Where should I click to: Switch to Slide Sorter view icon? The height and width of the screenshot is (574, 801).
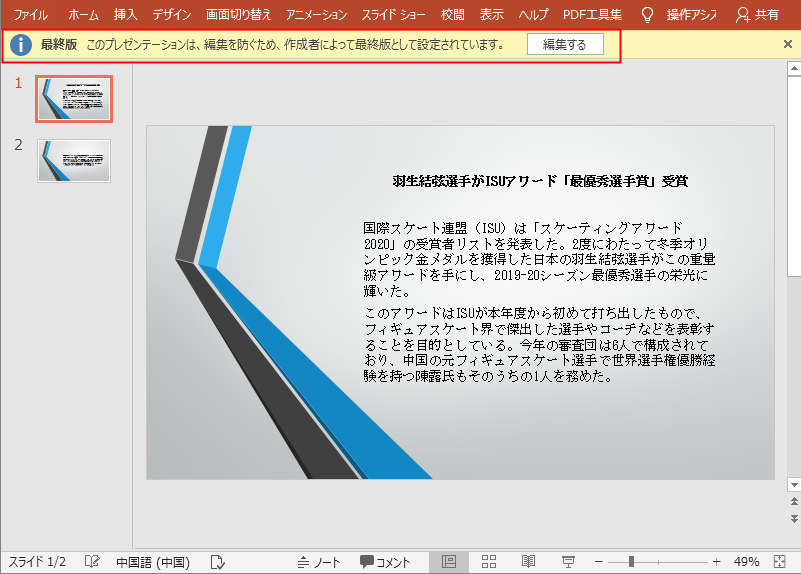(x=489, y=562)
